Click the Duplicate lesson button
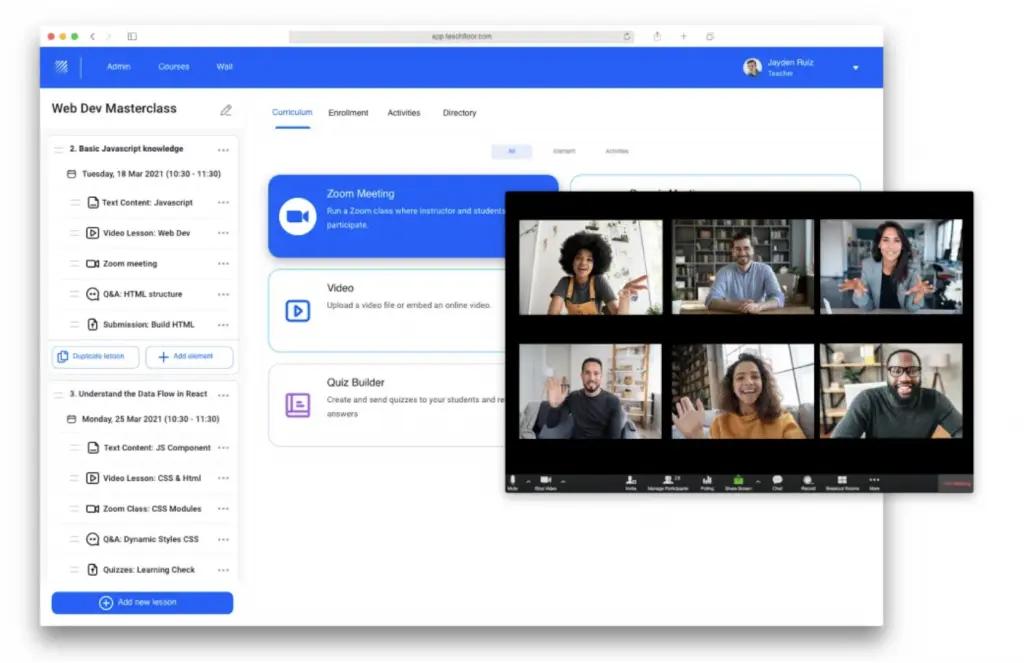This screenshot has height=663, width=1024. click(95, 357)
